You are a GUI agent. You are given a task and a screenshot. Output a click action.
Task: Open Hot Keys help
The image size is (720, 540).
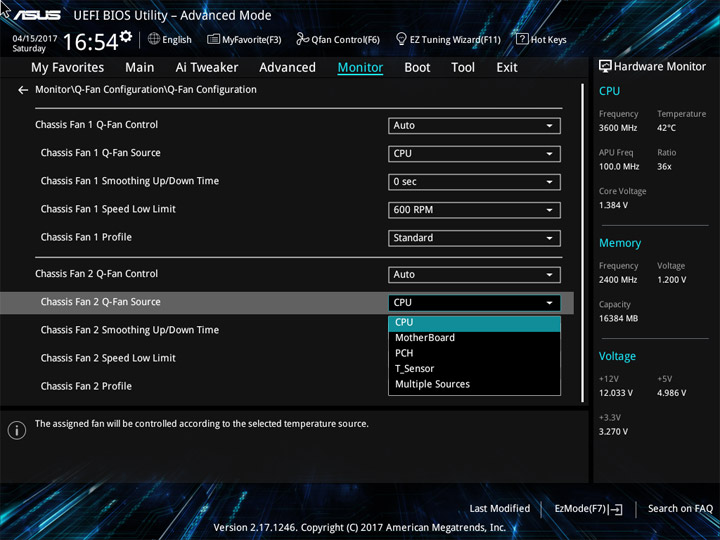541,39
